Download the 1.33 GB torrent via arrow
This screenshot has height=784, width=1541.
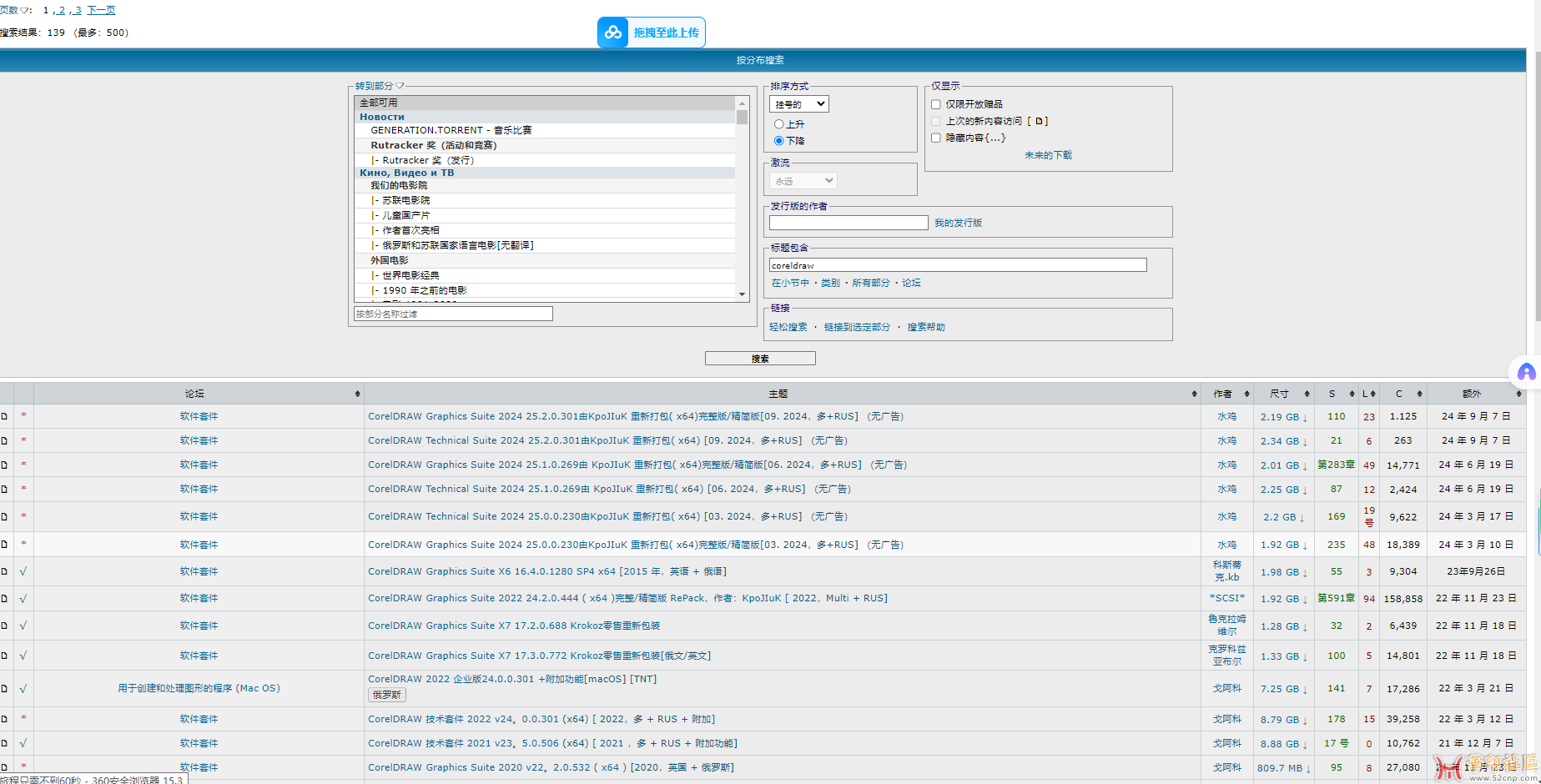tap(1305, 656)
